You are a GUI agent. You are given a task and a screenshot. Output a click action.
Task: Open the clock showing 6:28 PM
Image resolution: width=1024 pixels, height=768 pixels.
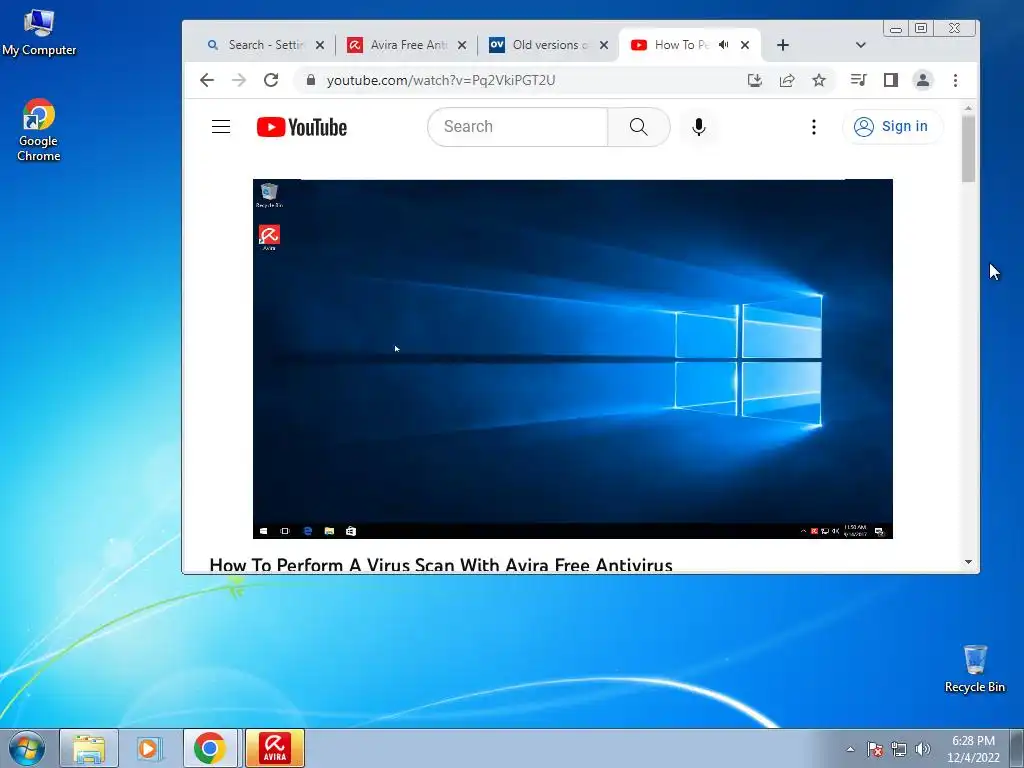coord(973,749)
